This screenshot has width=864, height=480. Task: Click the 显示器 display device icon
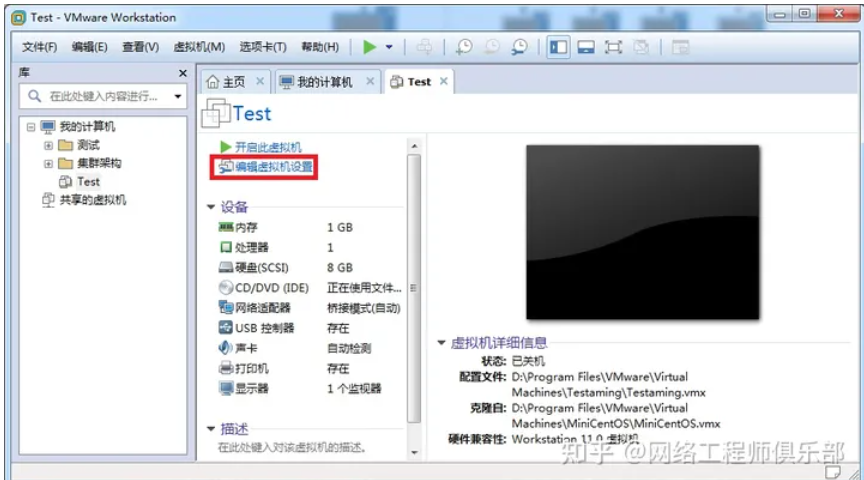[226, 388]
